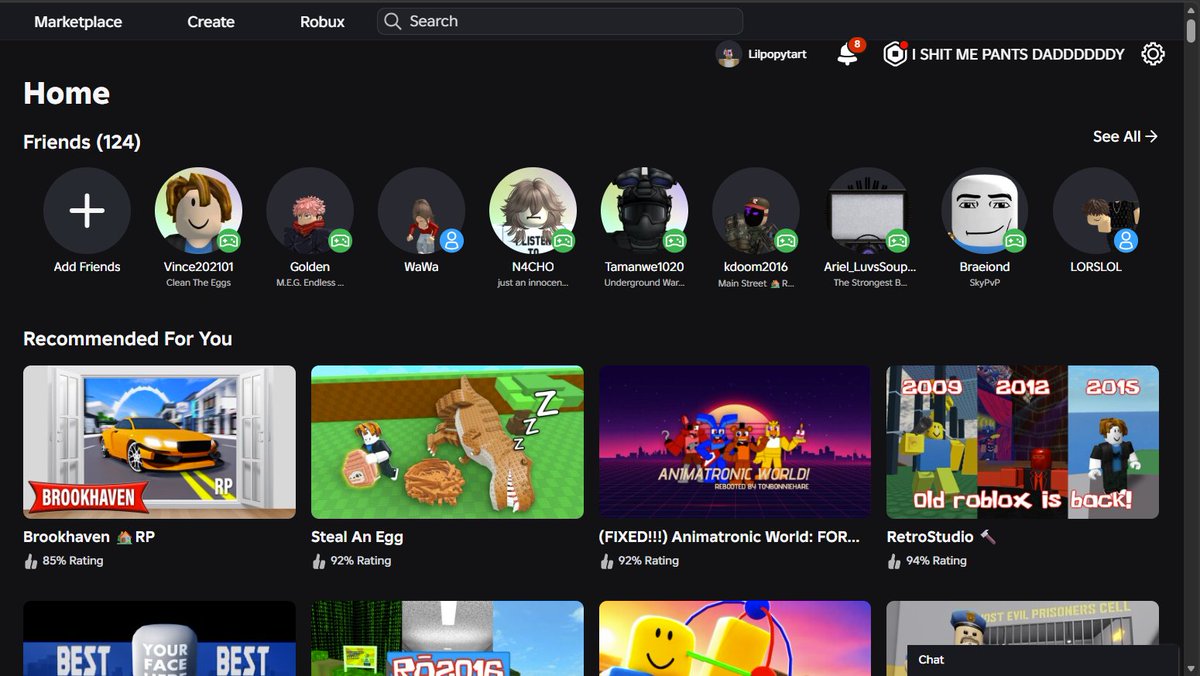
Task: Click the Lilpopytart profile avatar
Action: coord(729,54)
